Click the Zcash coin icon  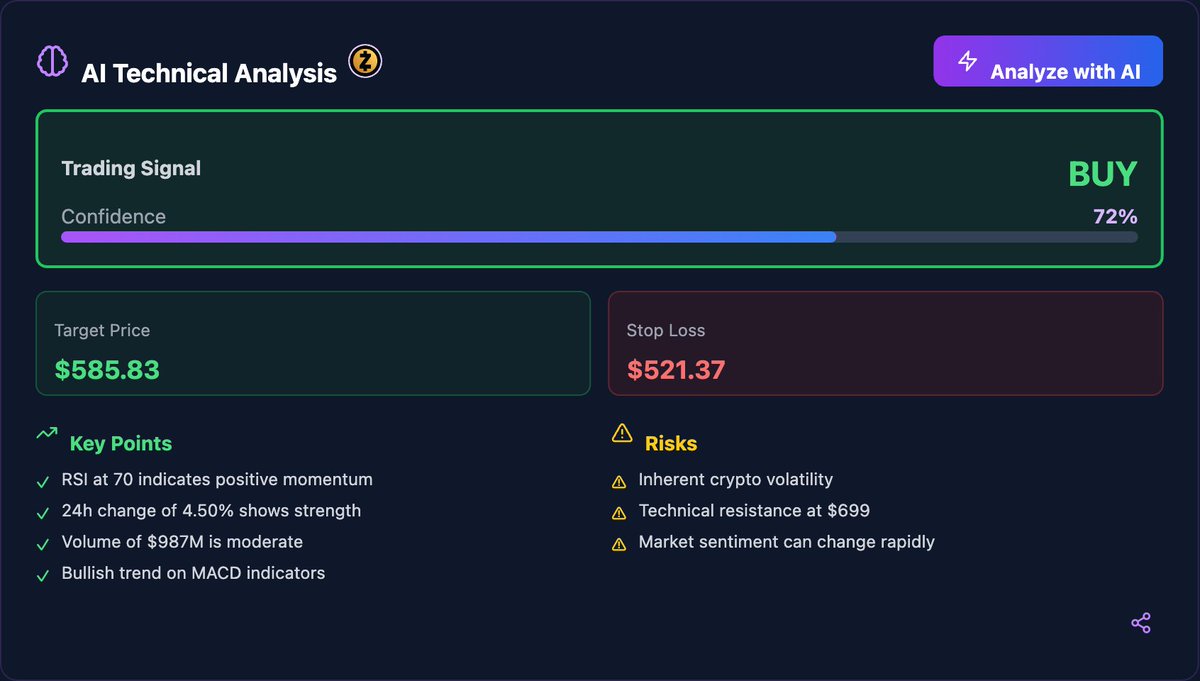[365, 62]
